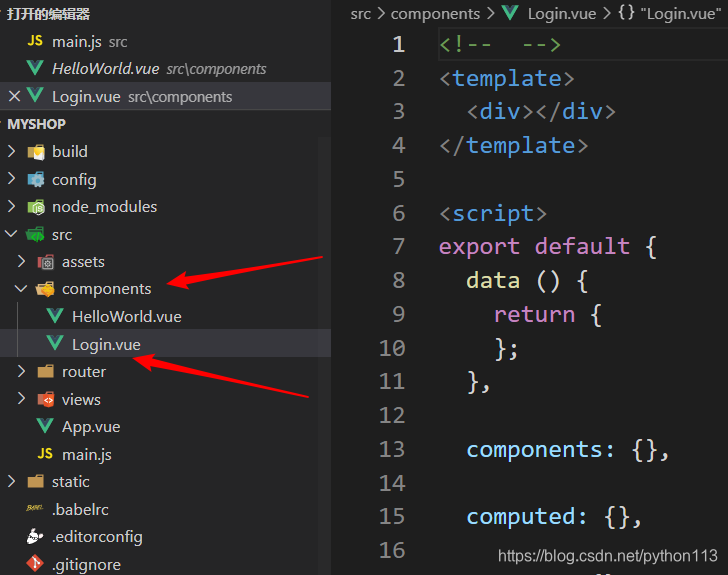
Task: Click the router folder icon
Action: tap(46, 371)
